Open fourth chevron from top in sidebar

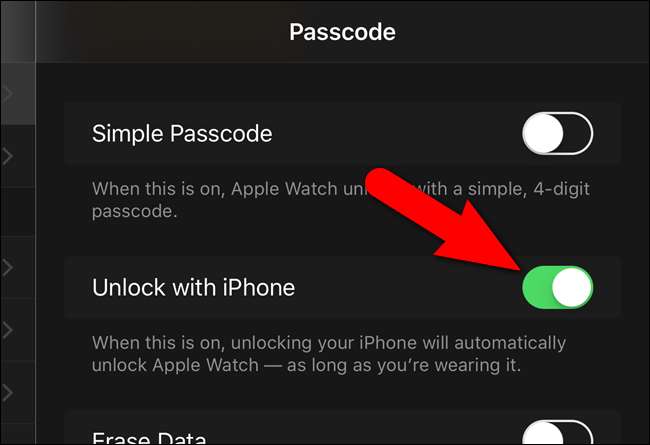[x=7, y=331]
